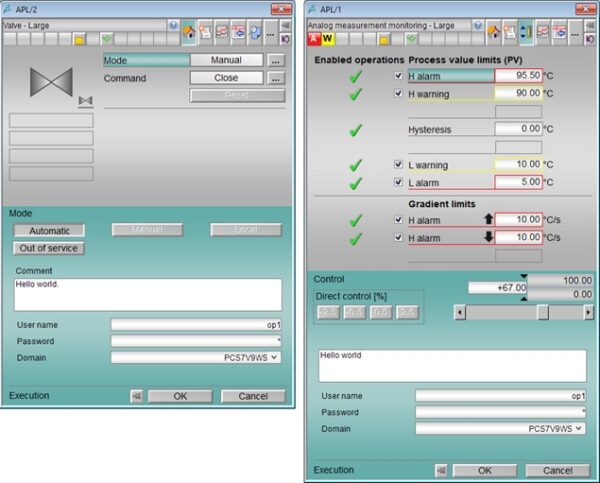The height and width of the screenshot is (483, 600).
Task: Open the Messages view icon in the APL/1 toolbar
Action: coord(510,33)
